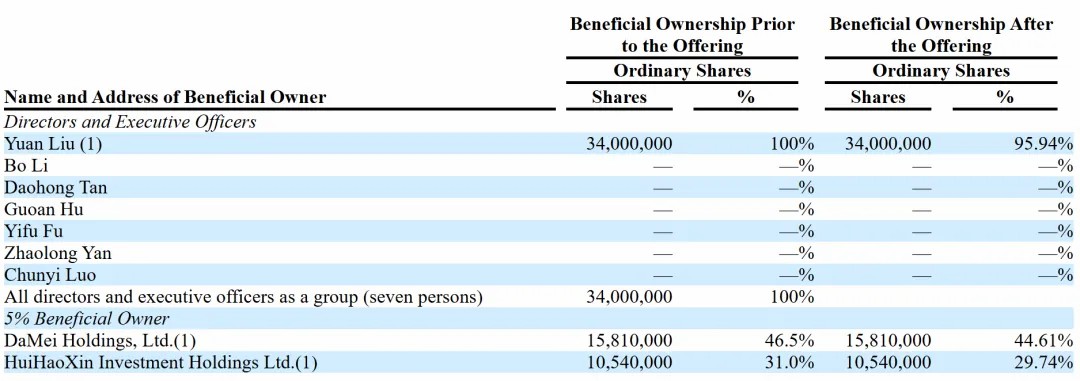This screenshot has height=381, width=1080.
Task: Select the 'All directors and executive officers' group row
Action: click(x=540, y=297)
